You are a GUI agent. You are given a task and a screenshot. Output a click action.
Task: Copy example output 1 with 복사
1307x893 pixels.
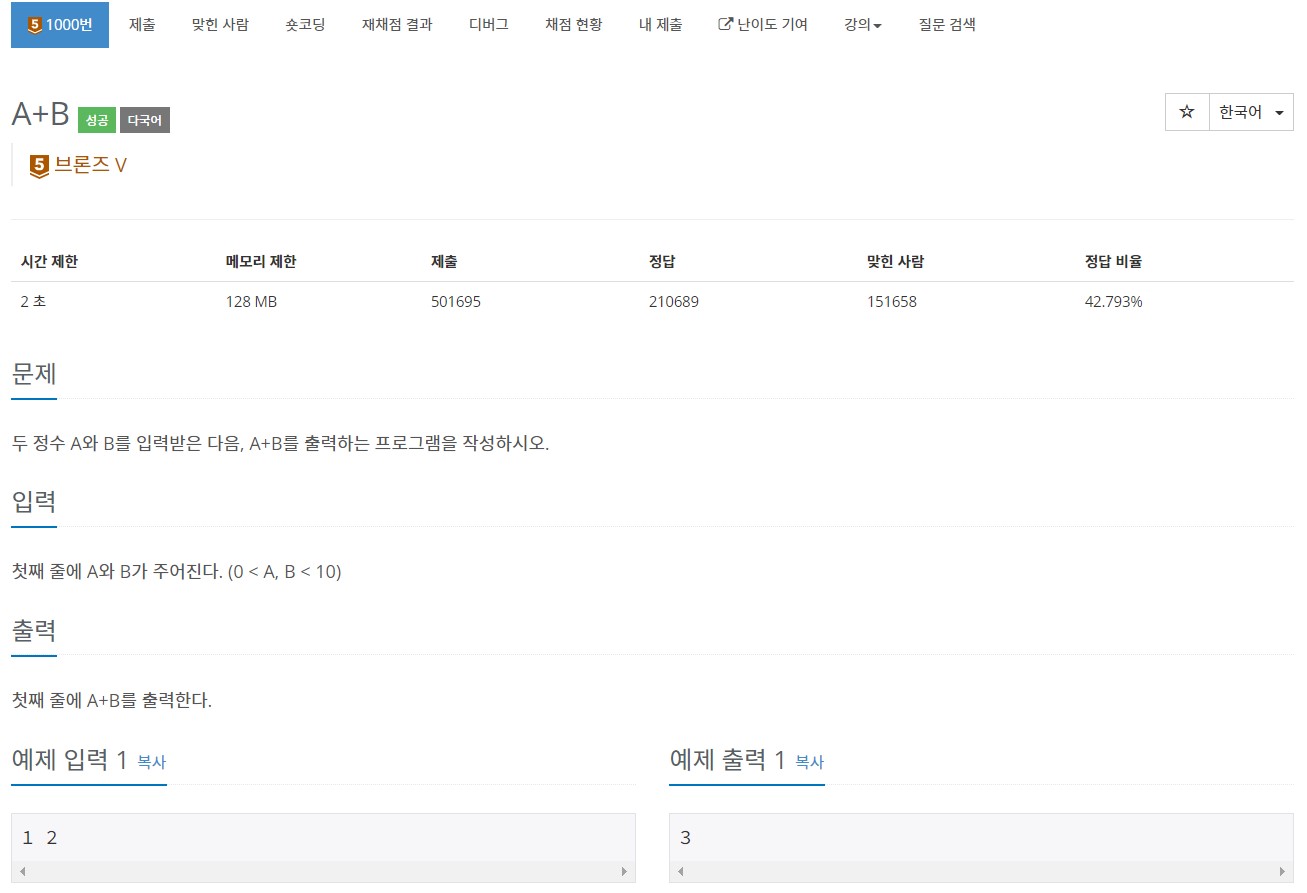coord(809,762)
